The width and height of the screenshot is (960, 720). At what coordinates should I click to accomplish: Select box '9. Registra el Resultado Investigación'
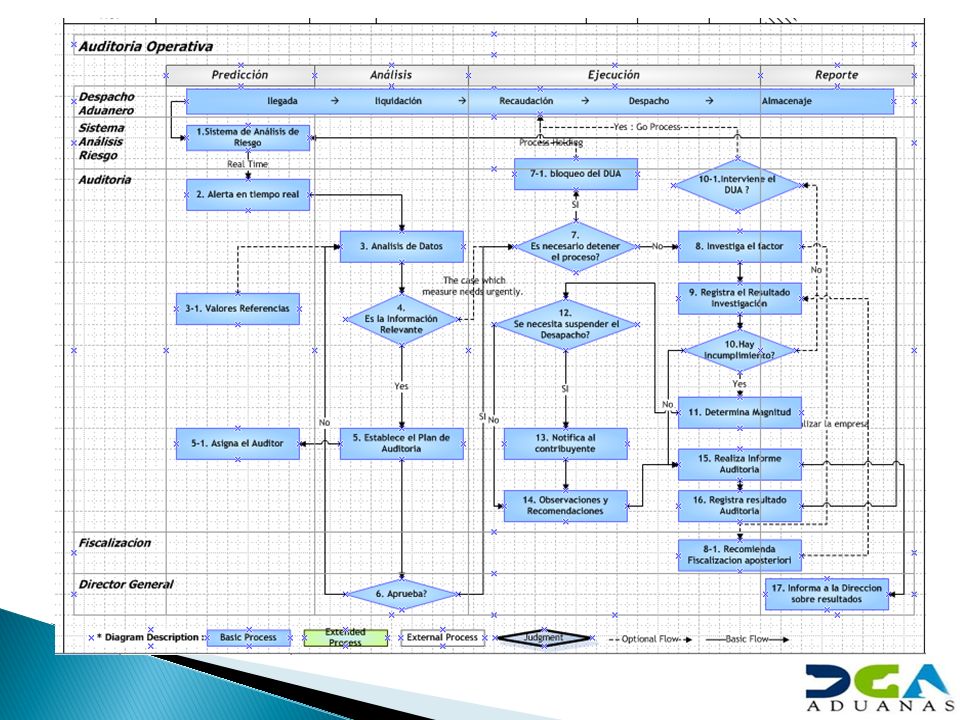[740, 298]
